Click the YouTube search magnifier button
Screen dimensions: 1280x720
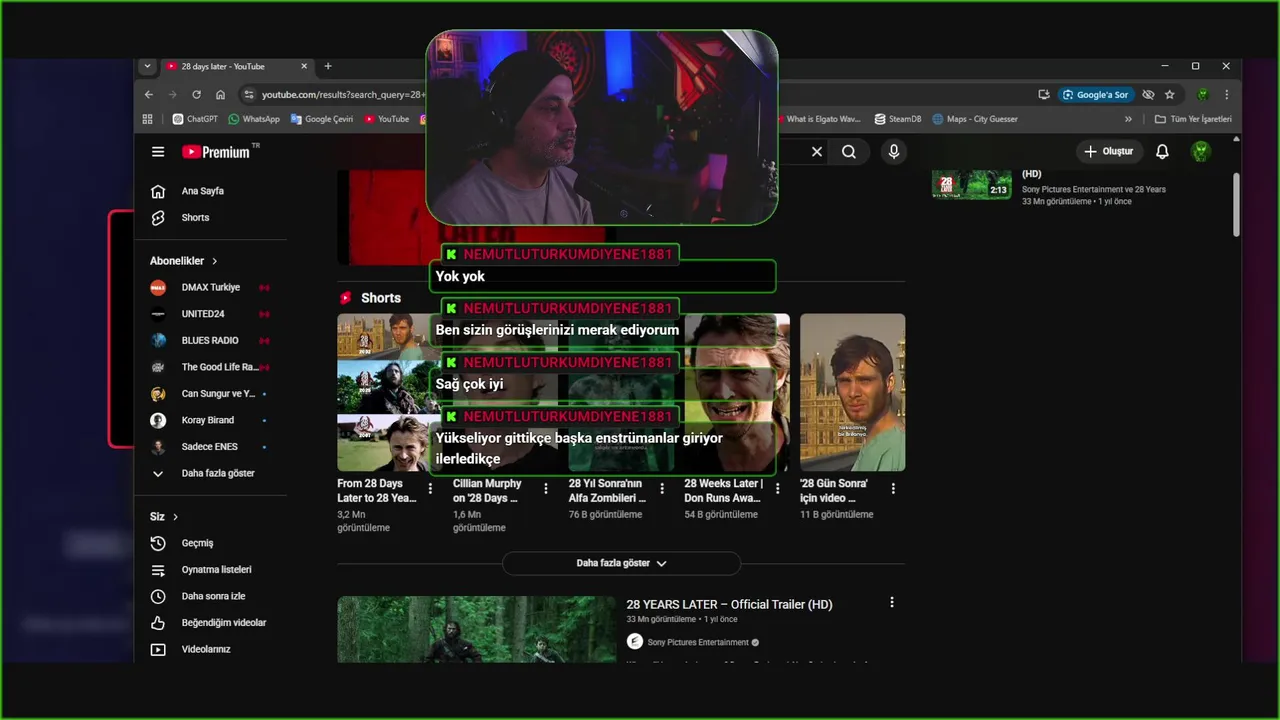(849, 152)
